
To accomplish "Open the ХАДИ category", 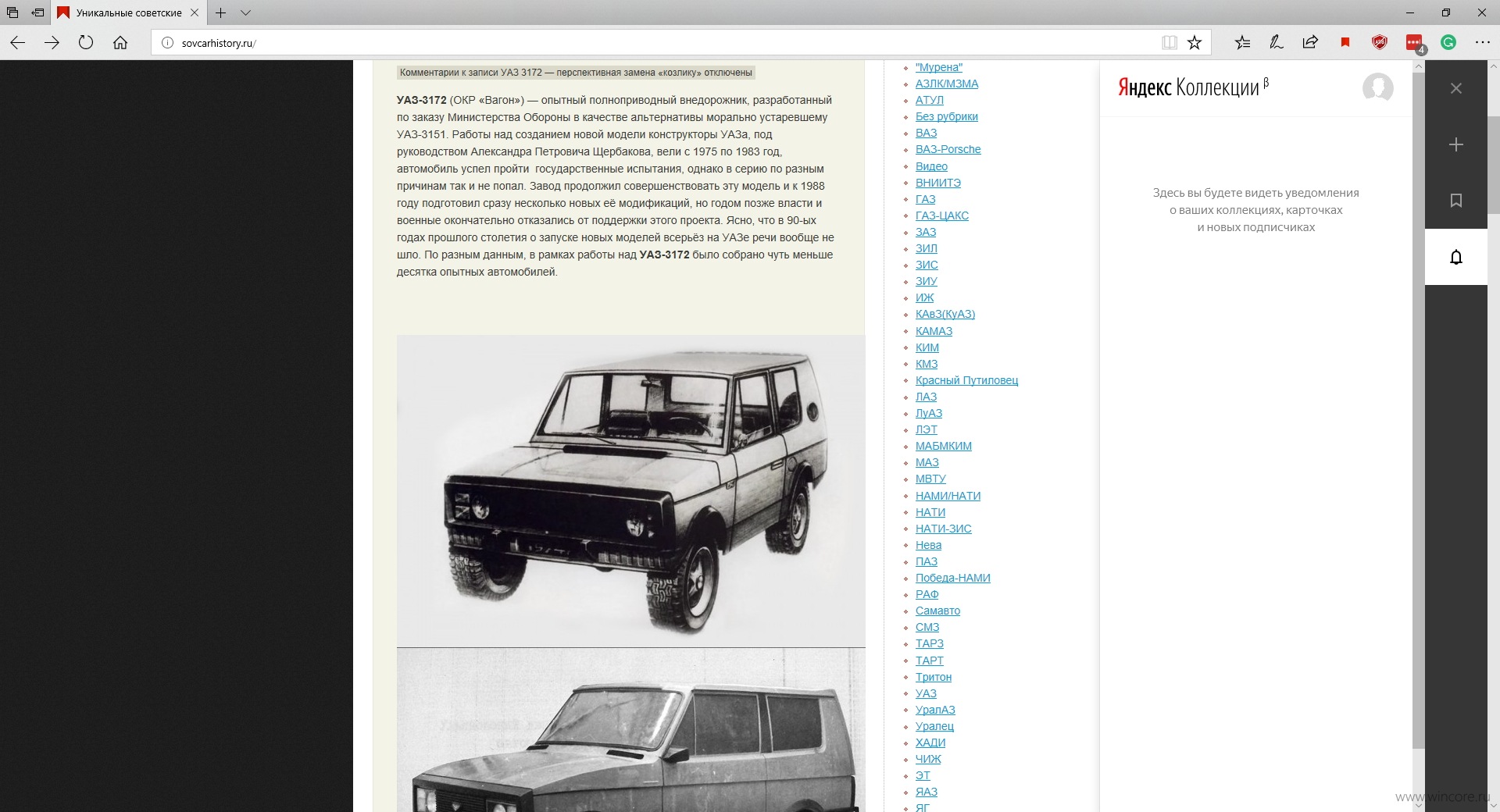I will 930,743.
